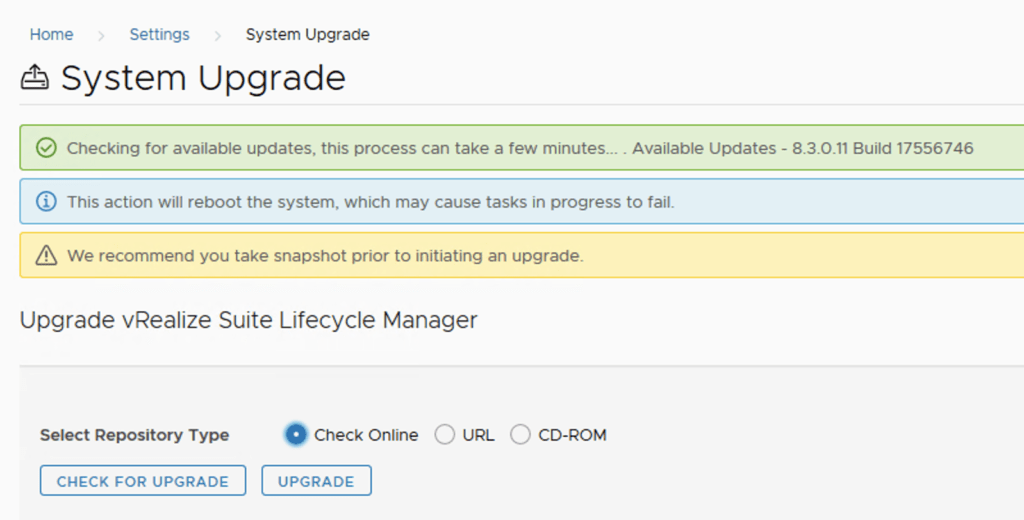Open Settings from the breadcrumb
The height and width of the screenshot is (520, 1024).
(159, 34)
